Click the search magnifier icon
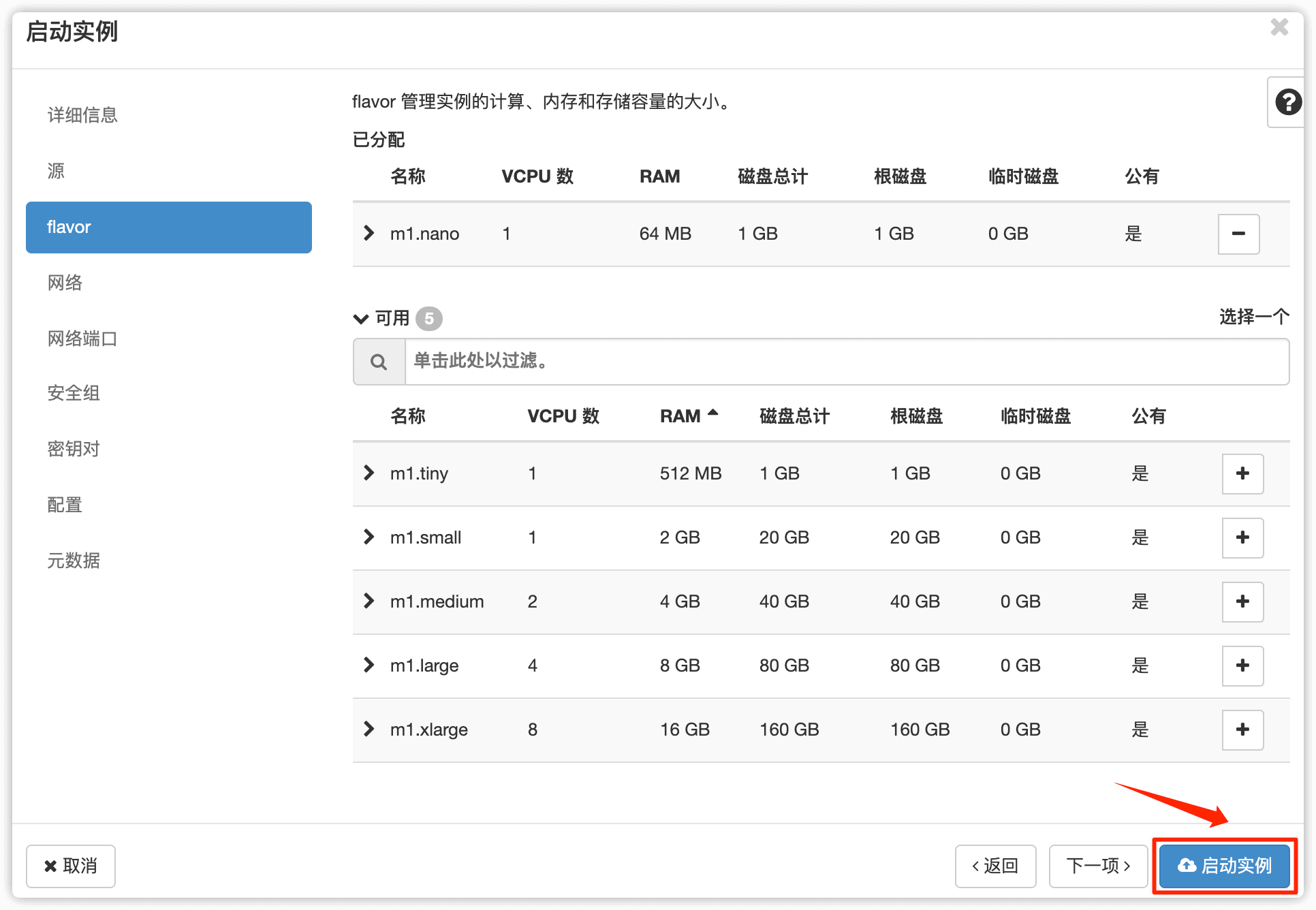 (379, 362)
